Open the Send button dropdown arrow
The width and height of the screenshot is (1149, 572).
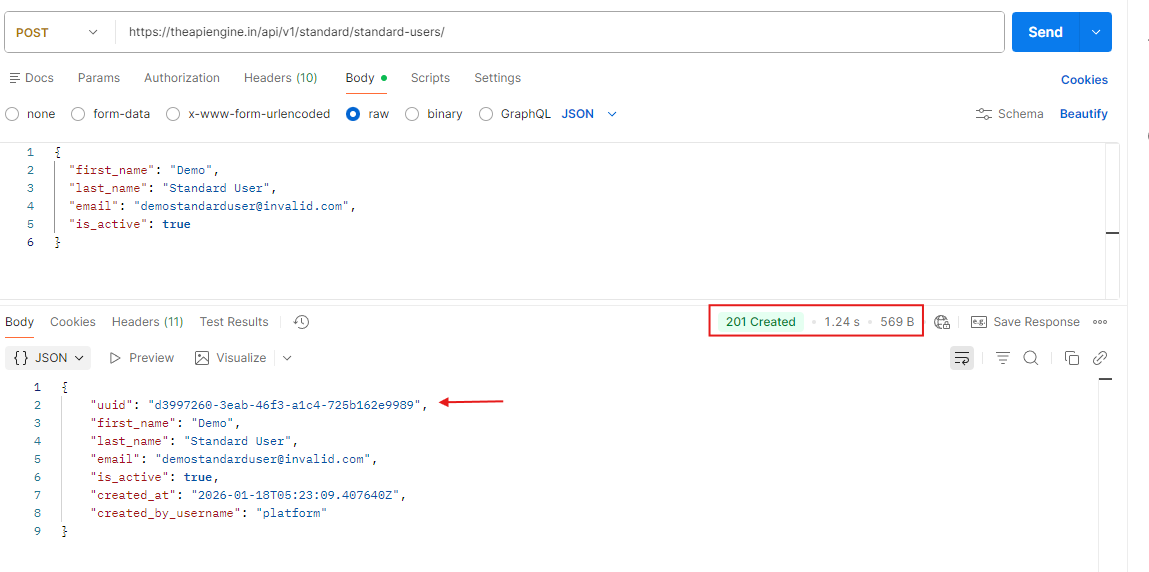[x=1097, y=32]
